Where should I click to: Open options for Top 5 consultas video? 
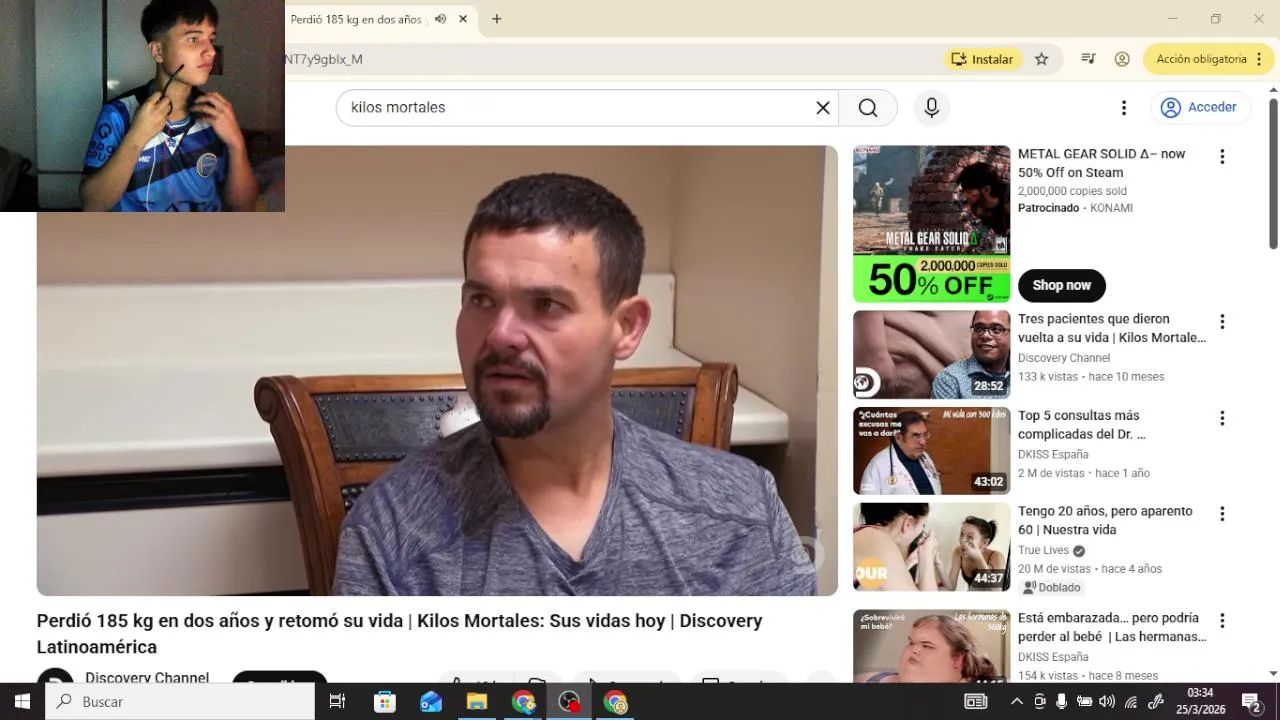pos(1222,418)
